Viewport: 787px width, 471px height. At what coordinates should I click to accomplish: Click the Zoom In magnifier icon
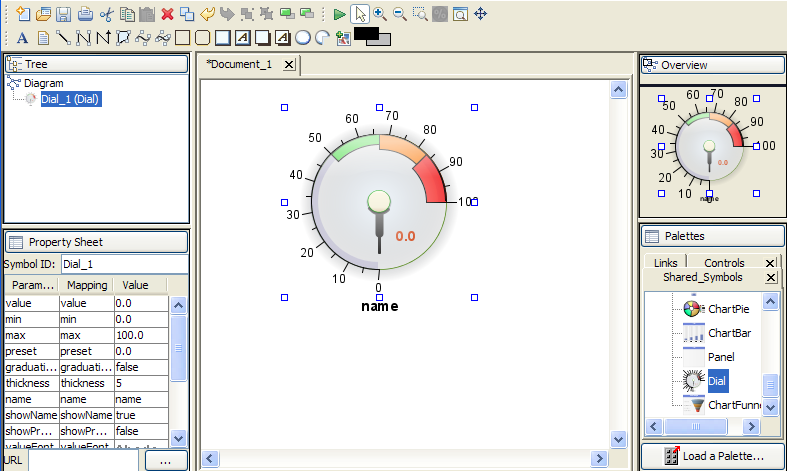click(x=380, y=15)
